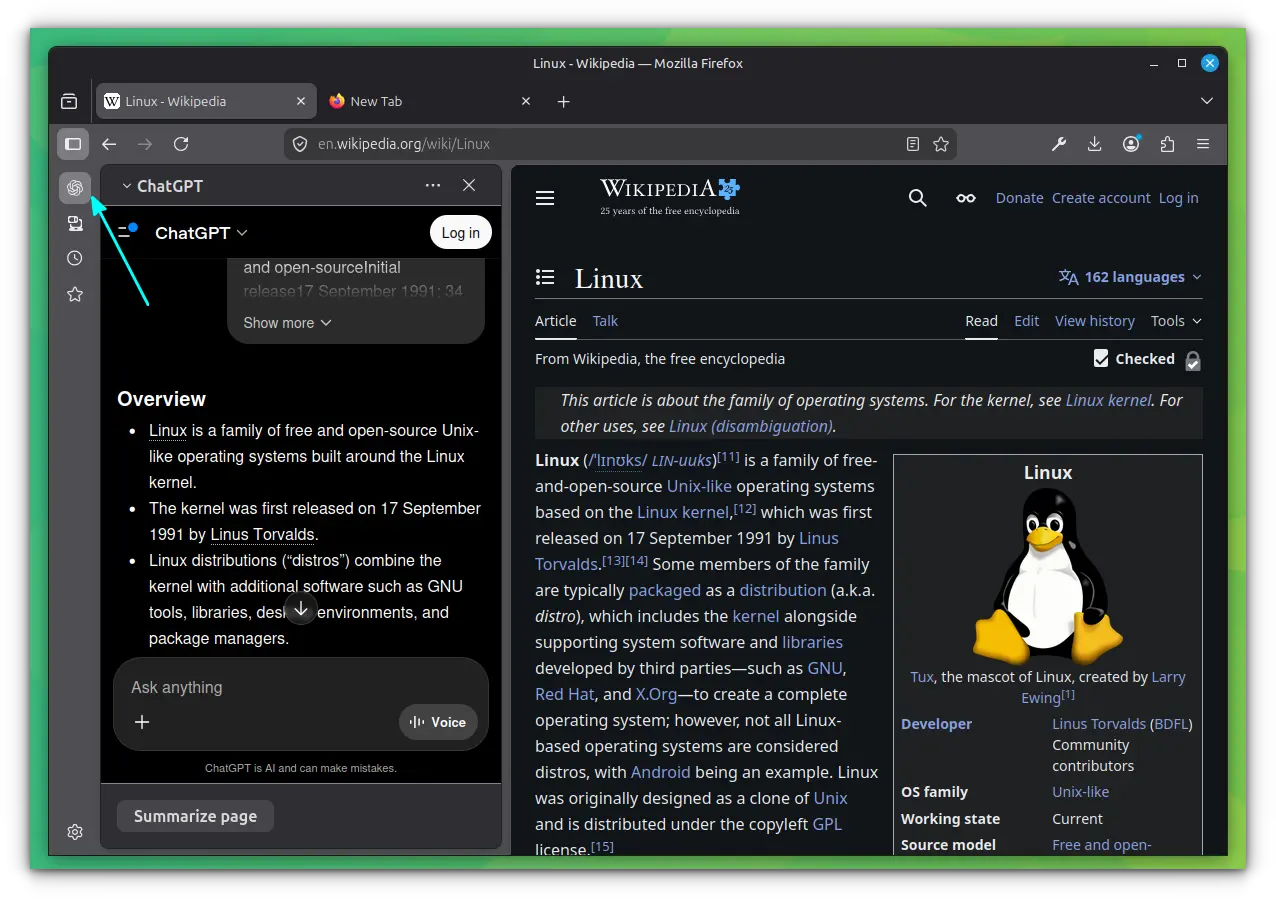1276x901 pixels.
Task: Select the Linux - Wikipedia tab
Action: pos(206,101)
